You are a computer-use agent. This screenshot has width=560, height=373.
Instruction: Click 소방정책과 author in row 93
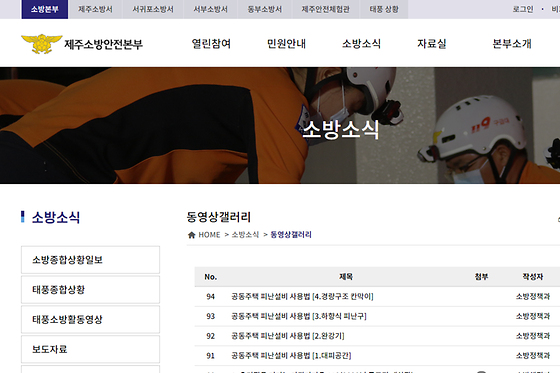click(533, 316)
